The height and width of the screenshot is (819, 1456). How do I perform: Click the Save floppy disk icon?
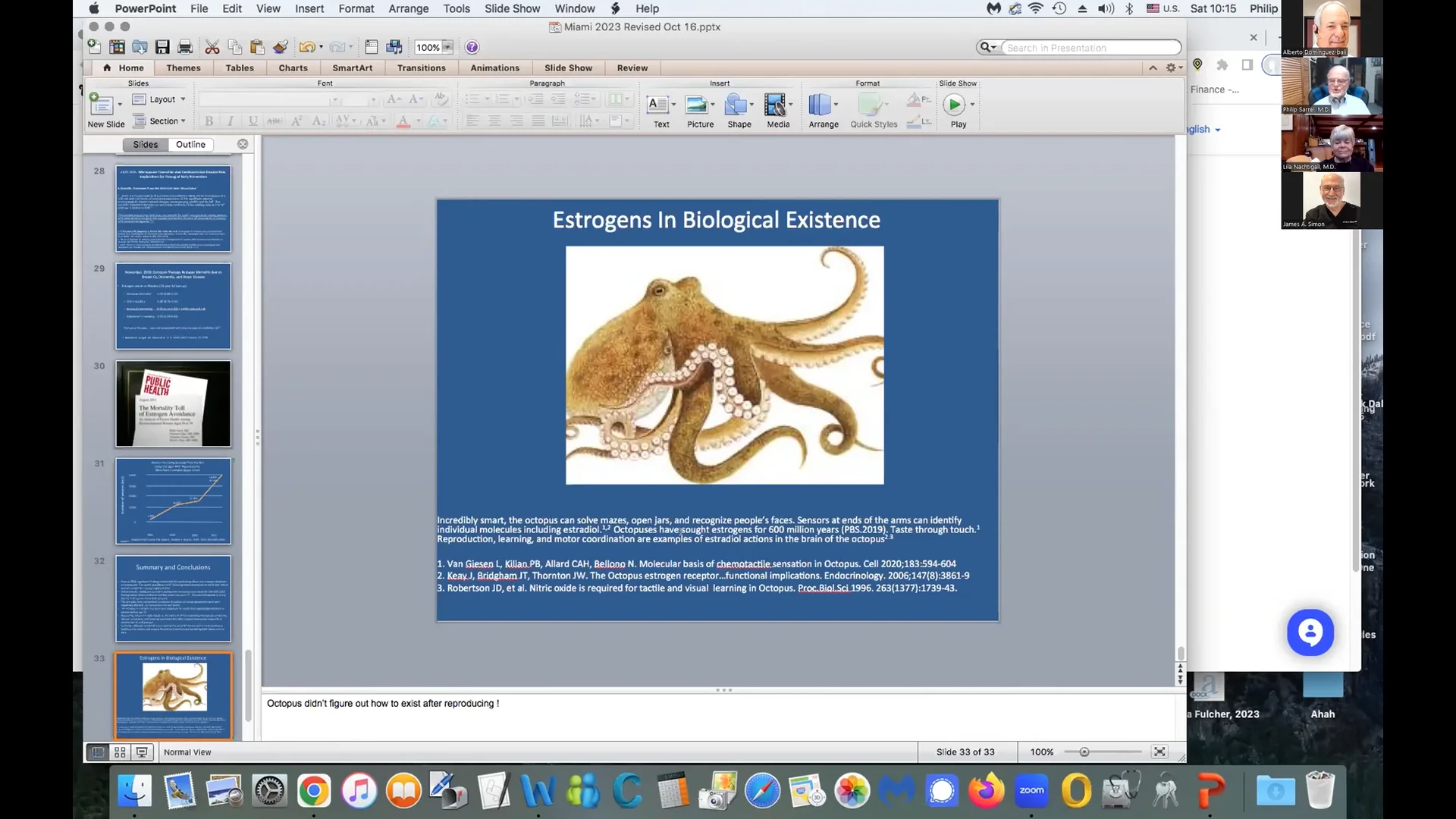point(162,47)
